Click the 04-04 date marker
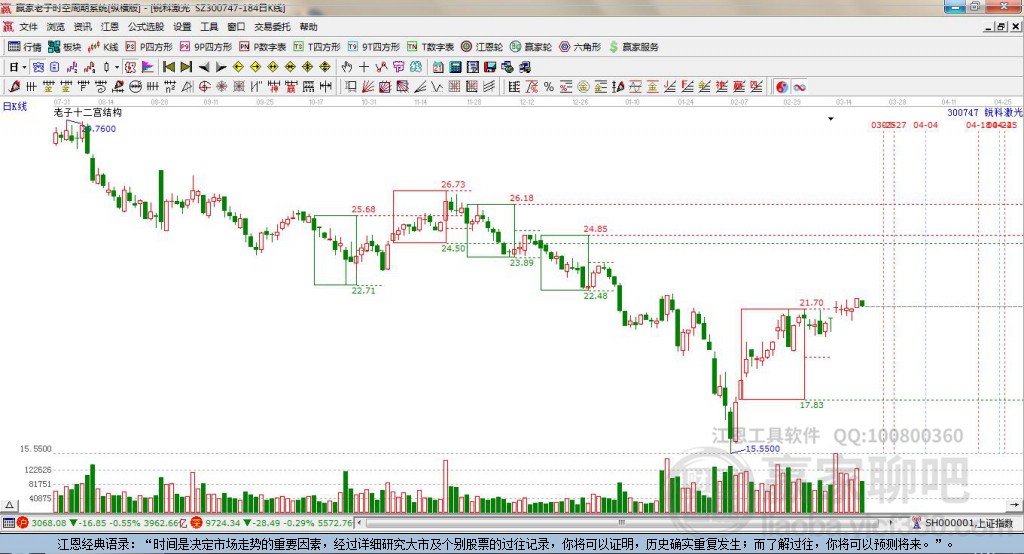The width and height of the screenshot is (1024, 554). (x=925, y=125)
